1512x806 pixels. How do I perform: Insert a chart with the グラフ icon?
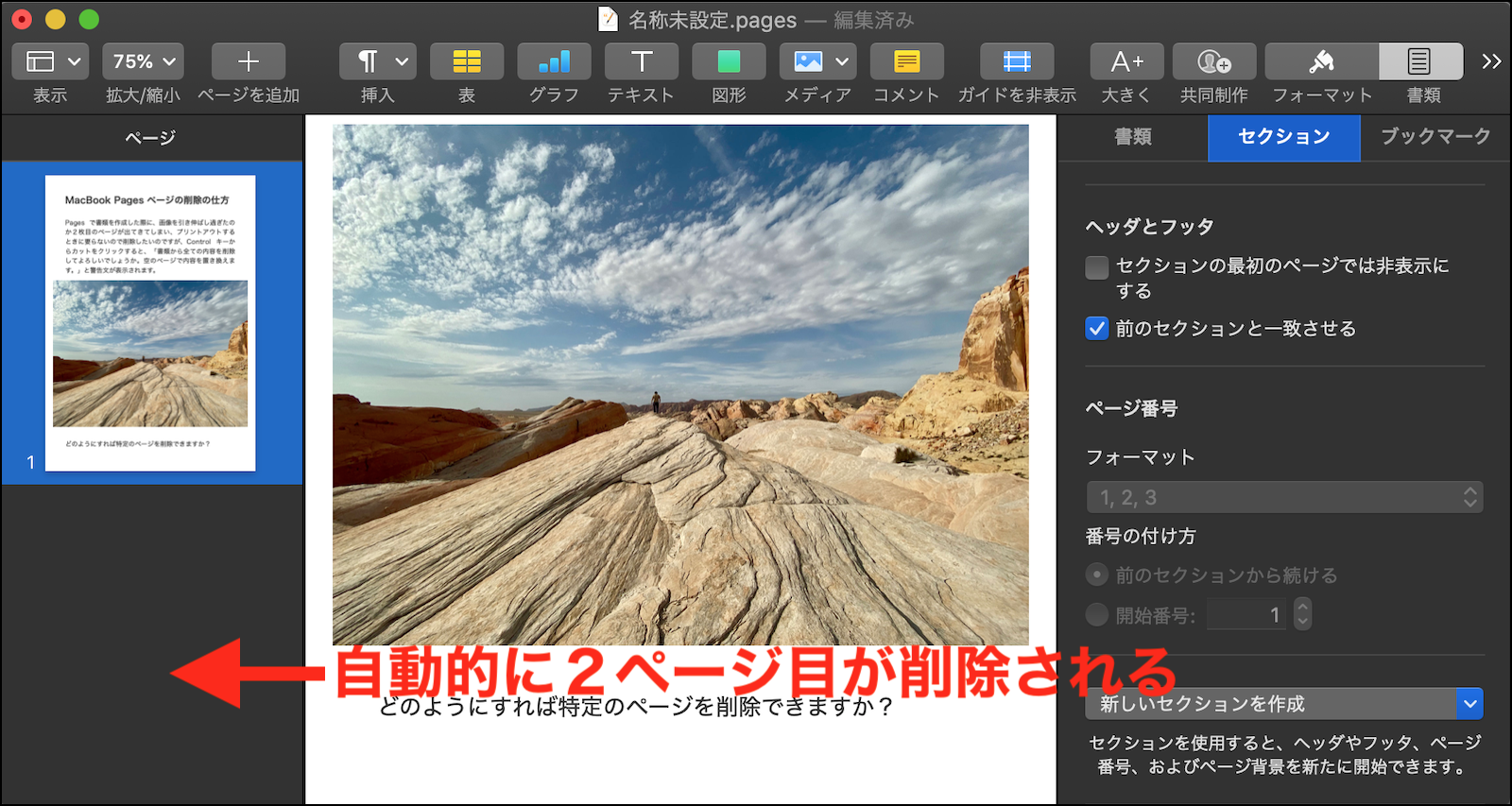[554, 62]
